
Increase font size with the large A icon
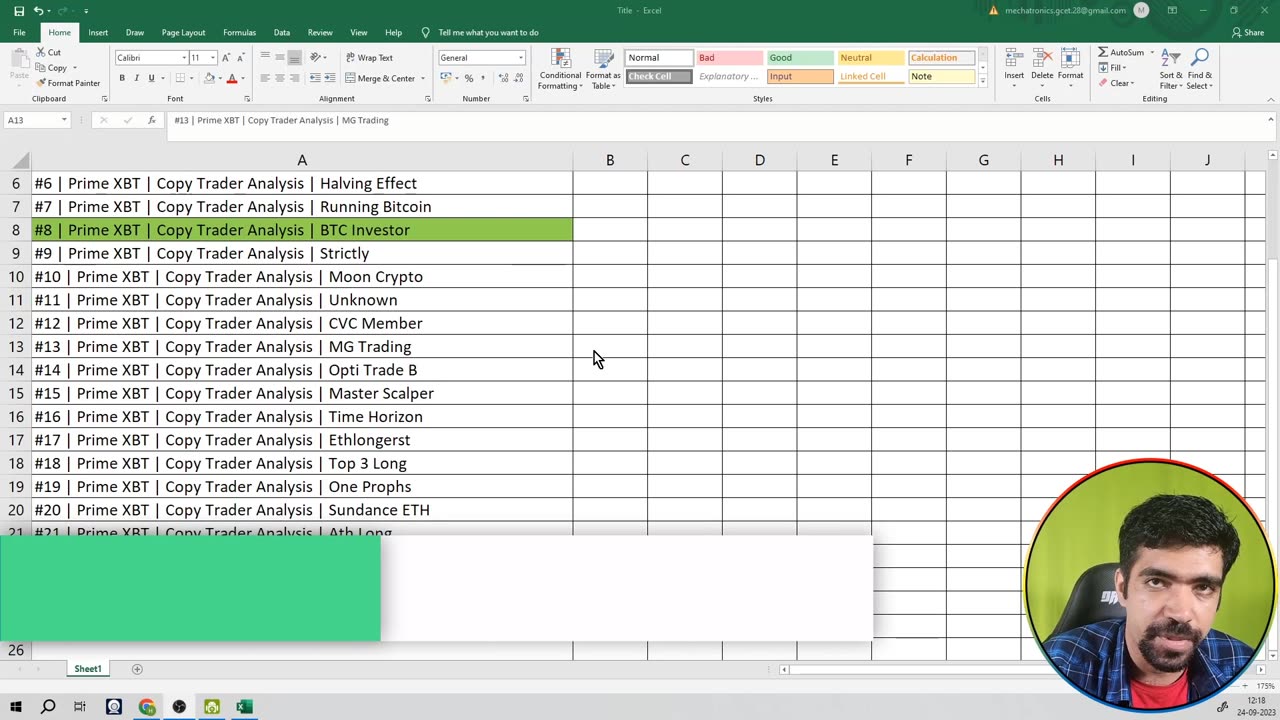[226, 58]
